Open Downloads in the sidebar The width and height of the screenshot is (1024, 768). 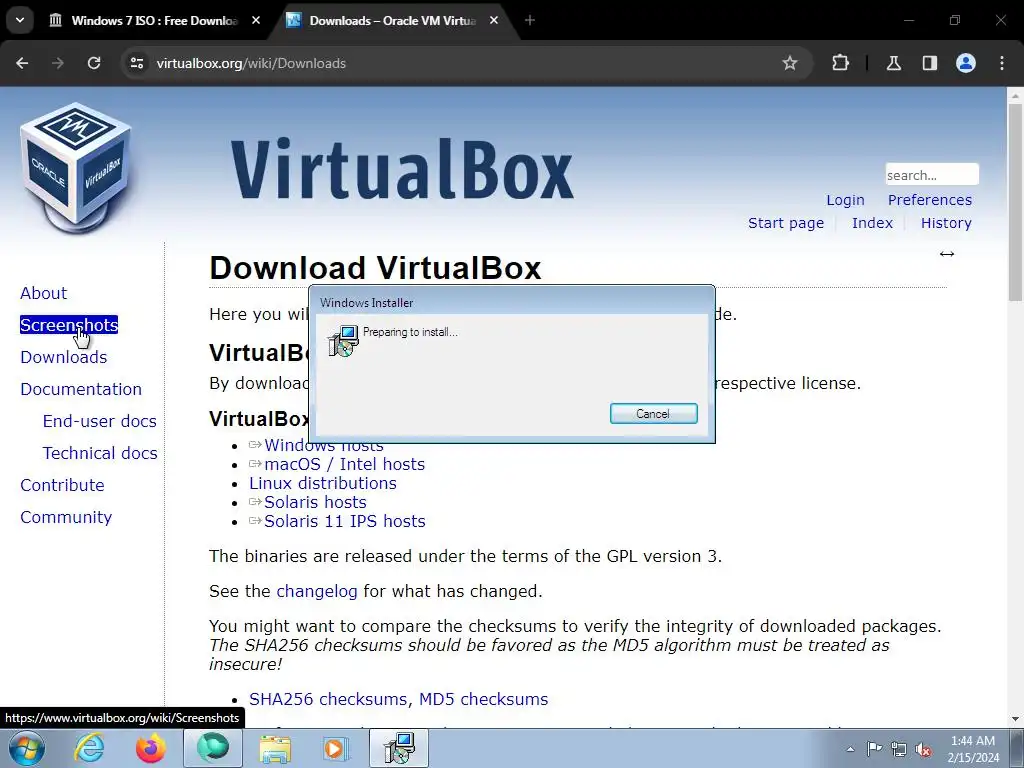(x=63, y=357)
